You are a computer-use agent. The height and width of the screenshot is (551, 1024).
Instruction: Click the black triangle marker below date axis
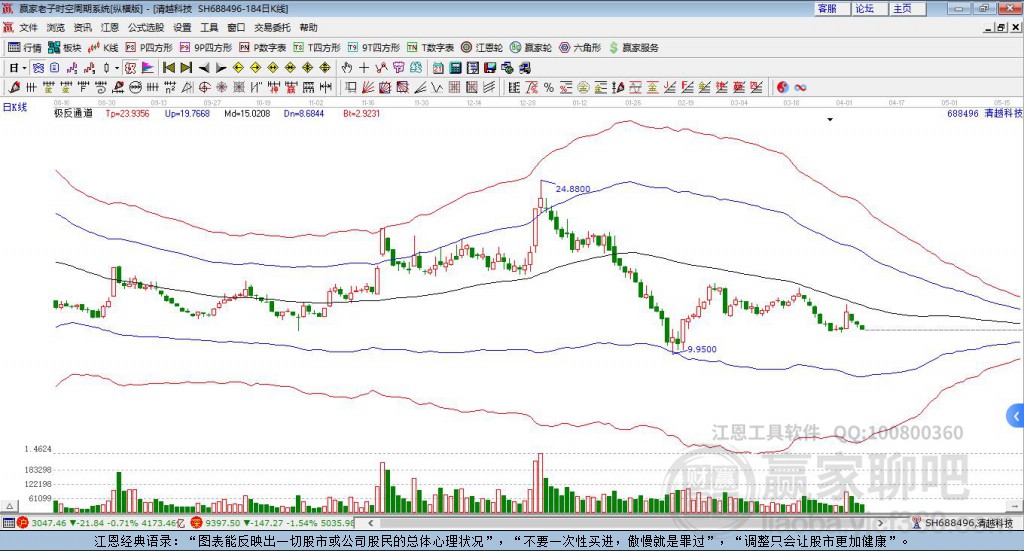point(830,119)
